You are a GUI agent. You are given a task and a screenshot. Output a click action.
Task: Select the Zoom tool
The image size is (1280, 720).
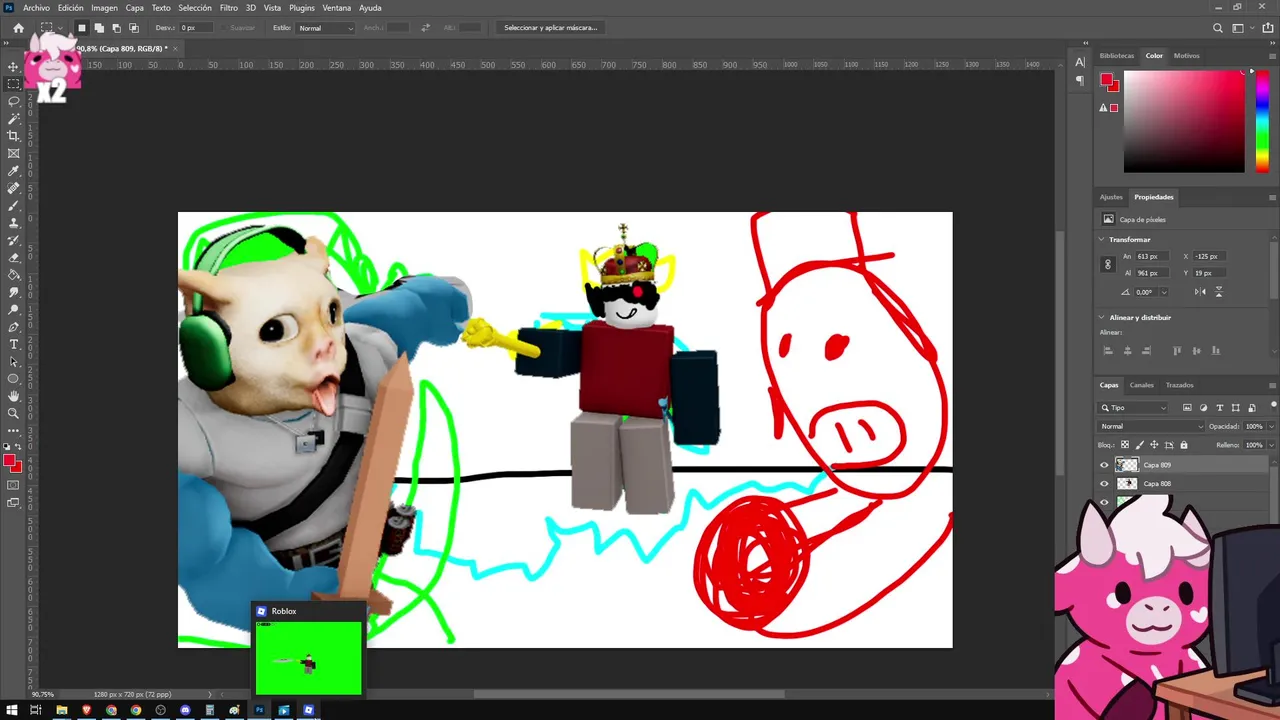pyautogui.click(x=13, y=413)
